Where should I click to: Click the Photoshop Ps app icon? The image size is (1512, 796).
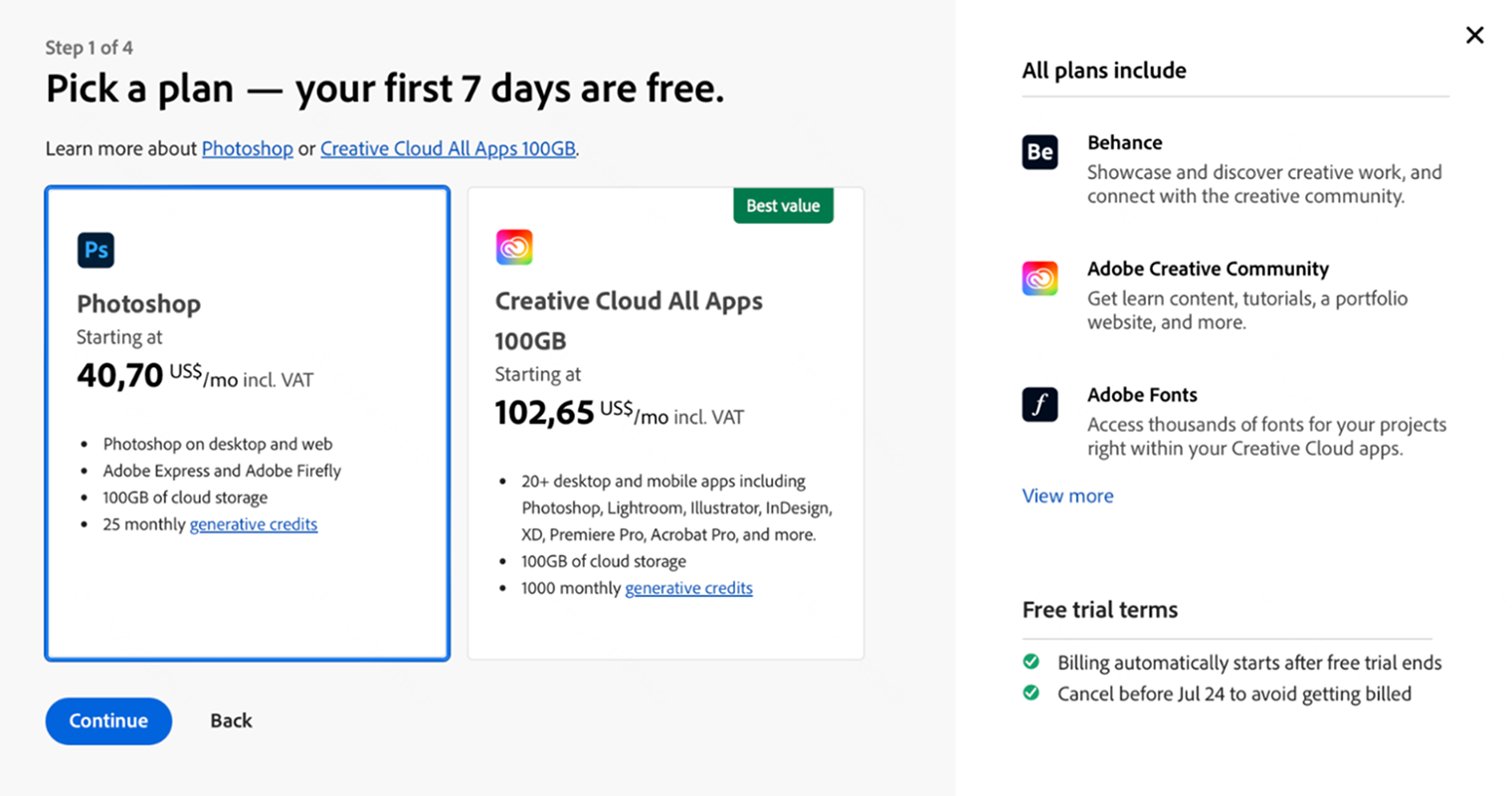[95, 250]
